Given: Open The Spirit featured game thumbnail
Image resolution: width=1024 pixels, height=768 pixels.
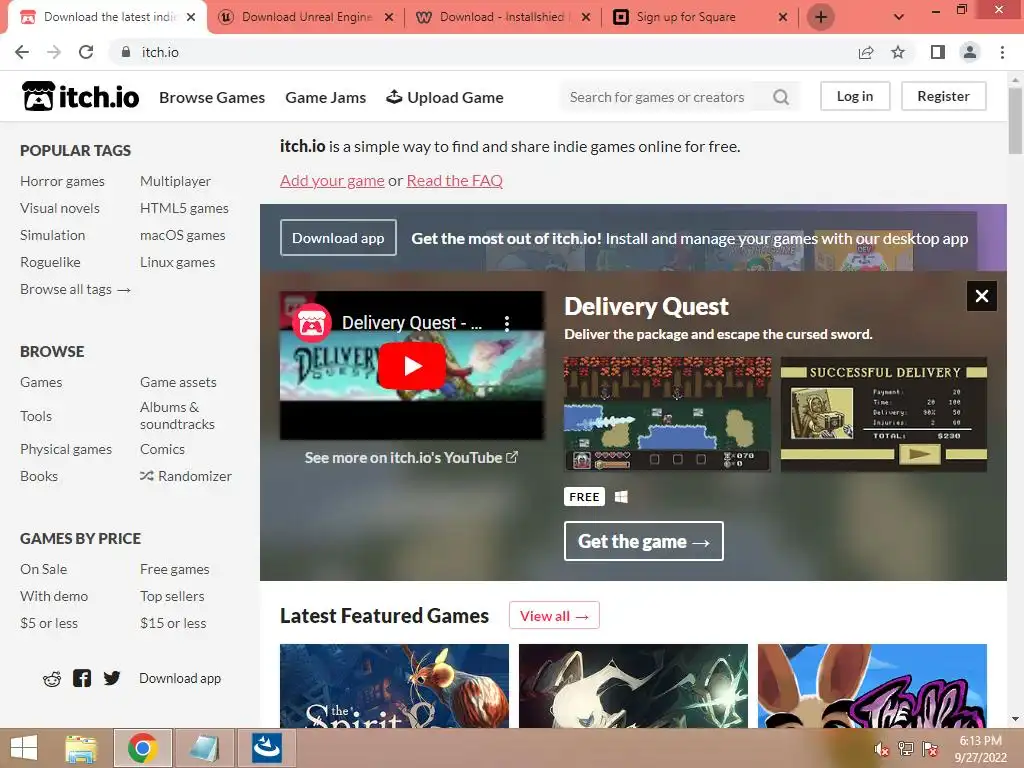Looking at the screenshot, I should (x=394, y=686).
